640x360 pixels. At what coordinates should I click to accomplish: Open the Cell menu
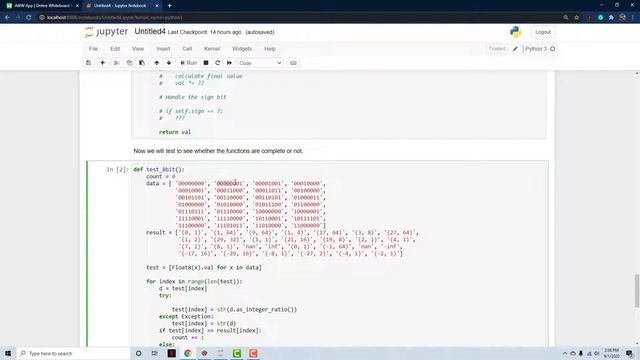[187, 49]
